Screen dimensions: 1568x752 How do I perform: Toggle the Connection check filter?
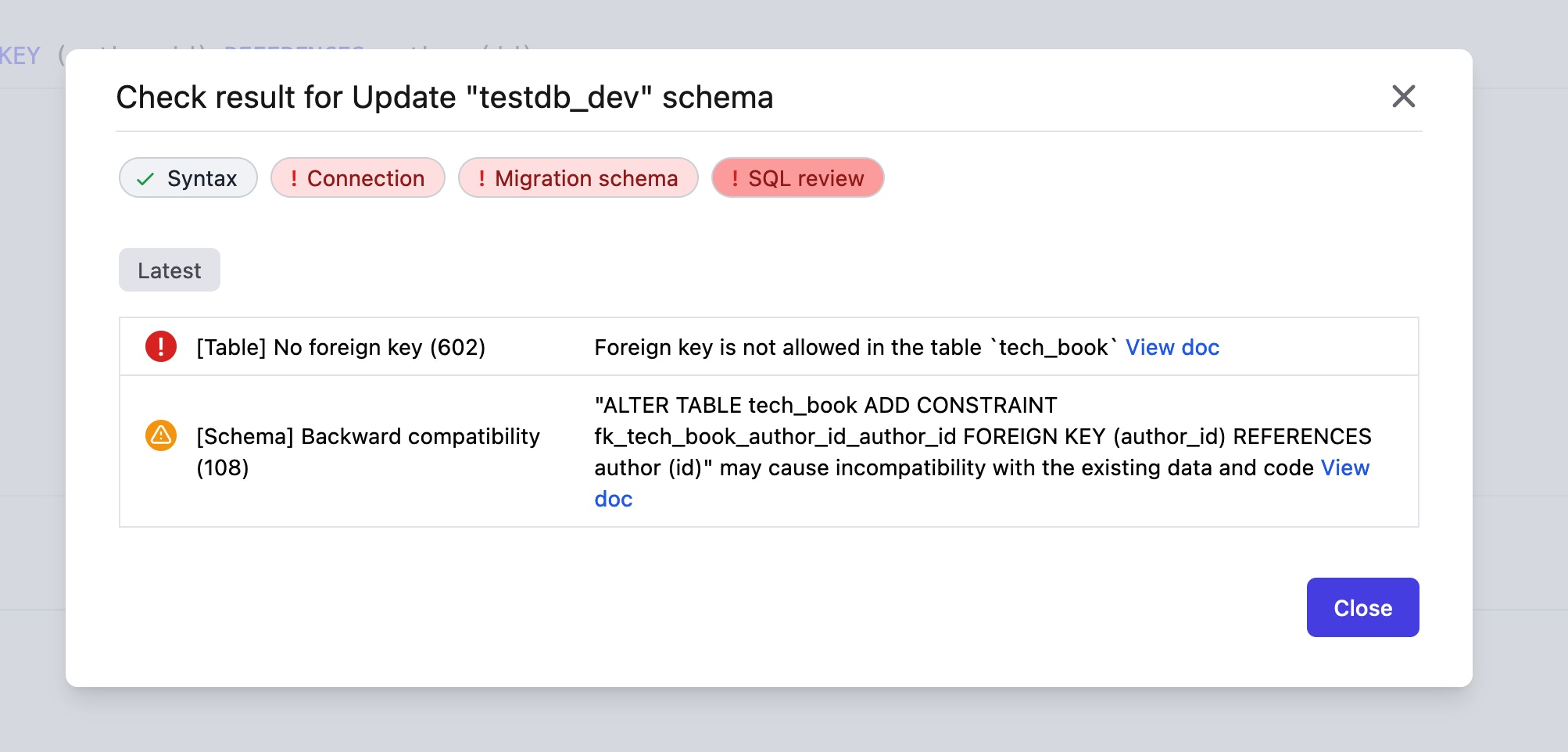coord(357,178)
